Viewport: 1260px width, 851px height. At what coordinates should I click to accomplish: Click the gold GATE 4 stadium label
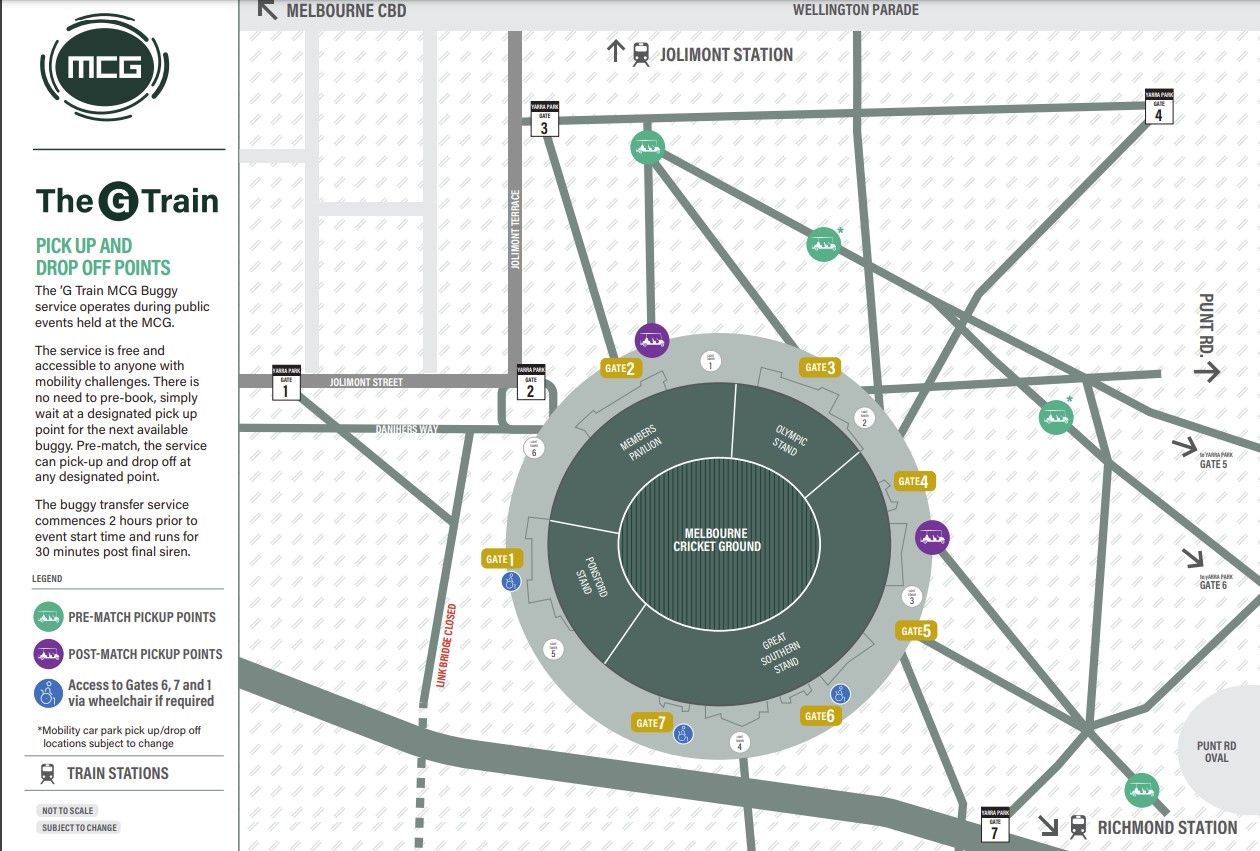pyautogui.click(x=914, y=481)
